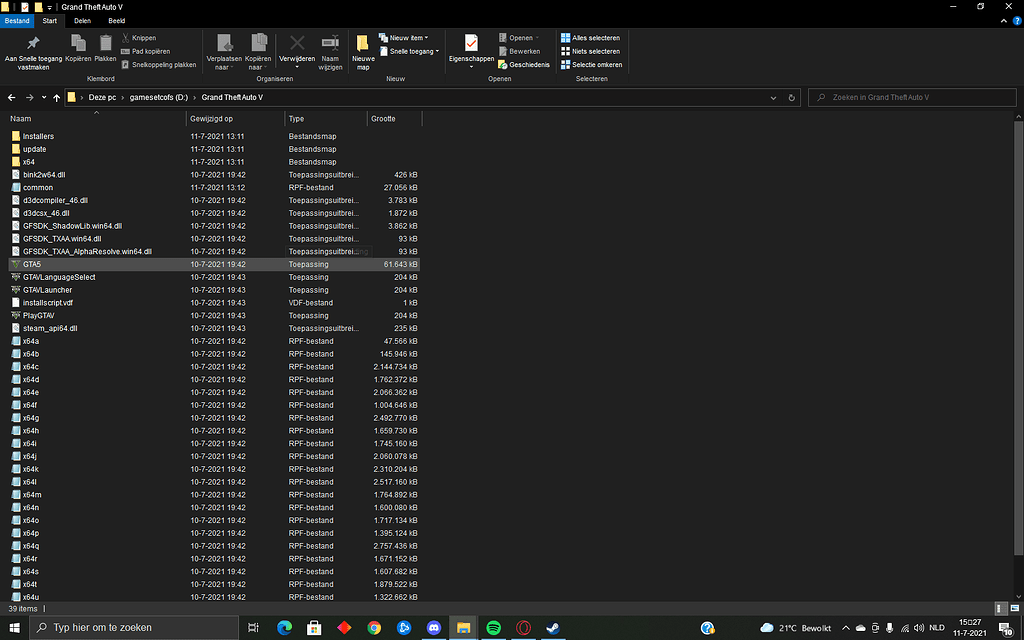This screenshot has height=640, width=1024.
Task: Select the PlayGTAV file
Action: pos(214,315)
